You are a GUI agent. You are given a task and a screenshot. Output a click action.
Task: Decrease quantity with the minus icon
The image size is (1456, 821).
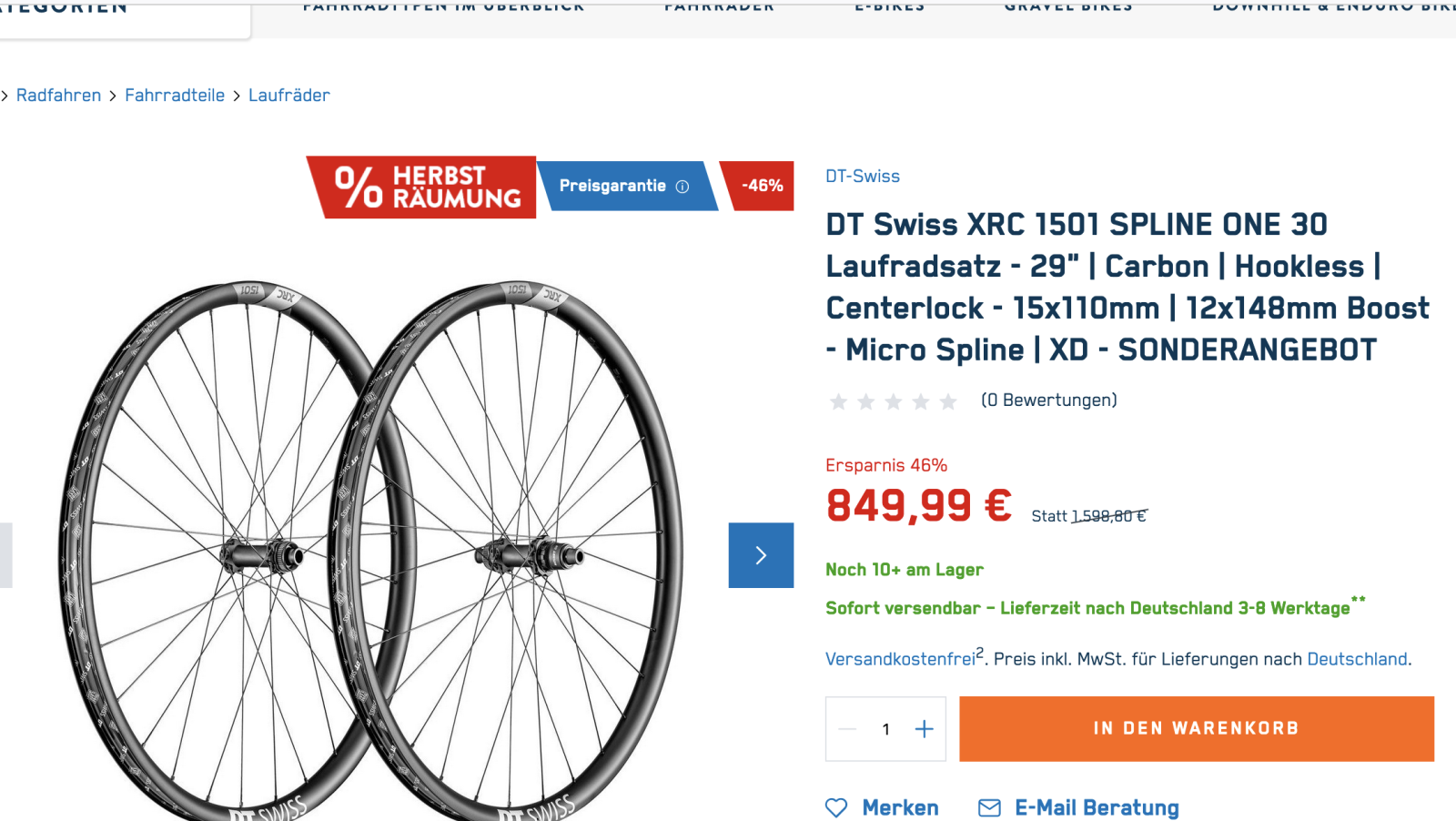[848, 729]
